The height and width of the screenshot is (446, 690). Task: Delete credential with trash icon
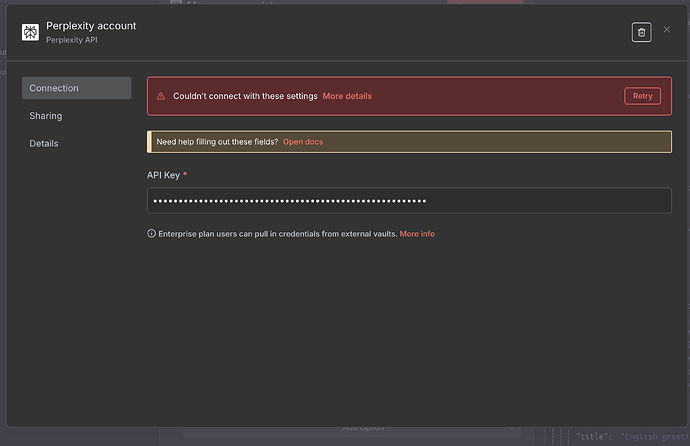click(641, 32)
